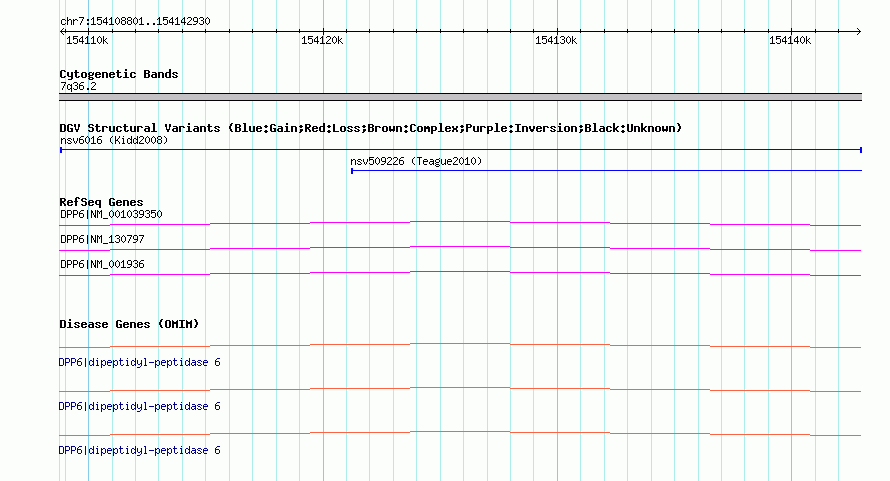Screen dimensions: 890x481
Task: Click the left arrow of the ruler
Action: point(62,31)
